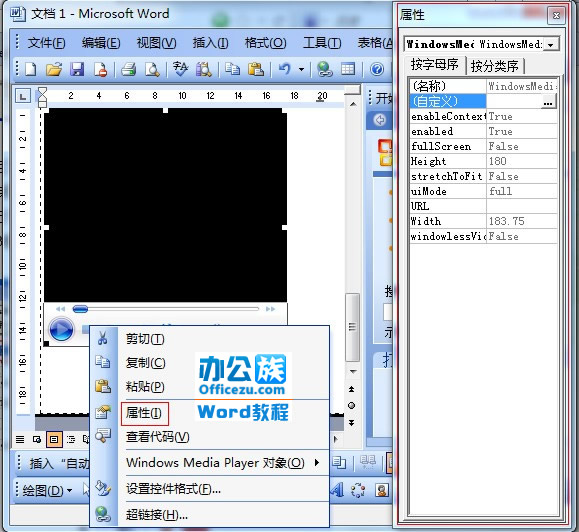Viewport: 579px width, 532px height.
Task: Open Print Preview with magnifier page icon
Action: (152, 69)
